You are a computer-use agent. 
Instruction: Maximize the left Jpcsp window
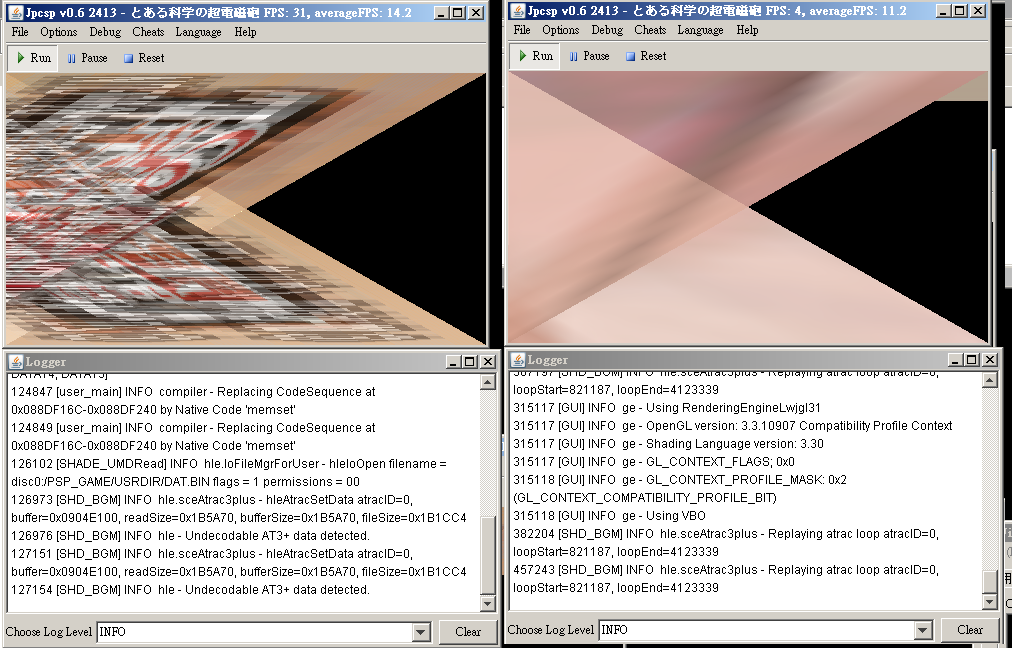tap(458, 12)
